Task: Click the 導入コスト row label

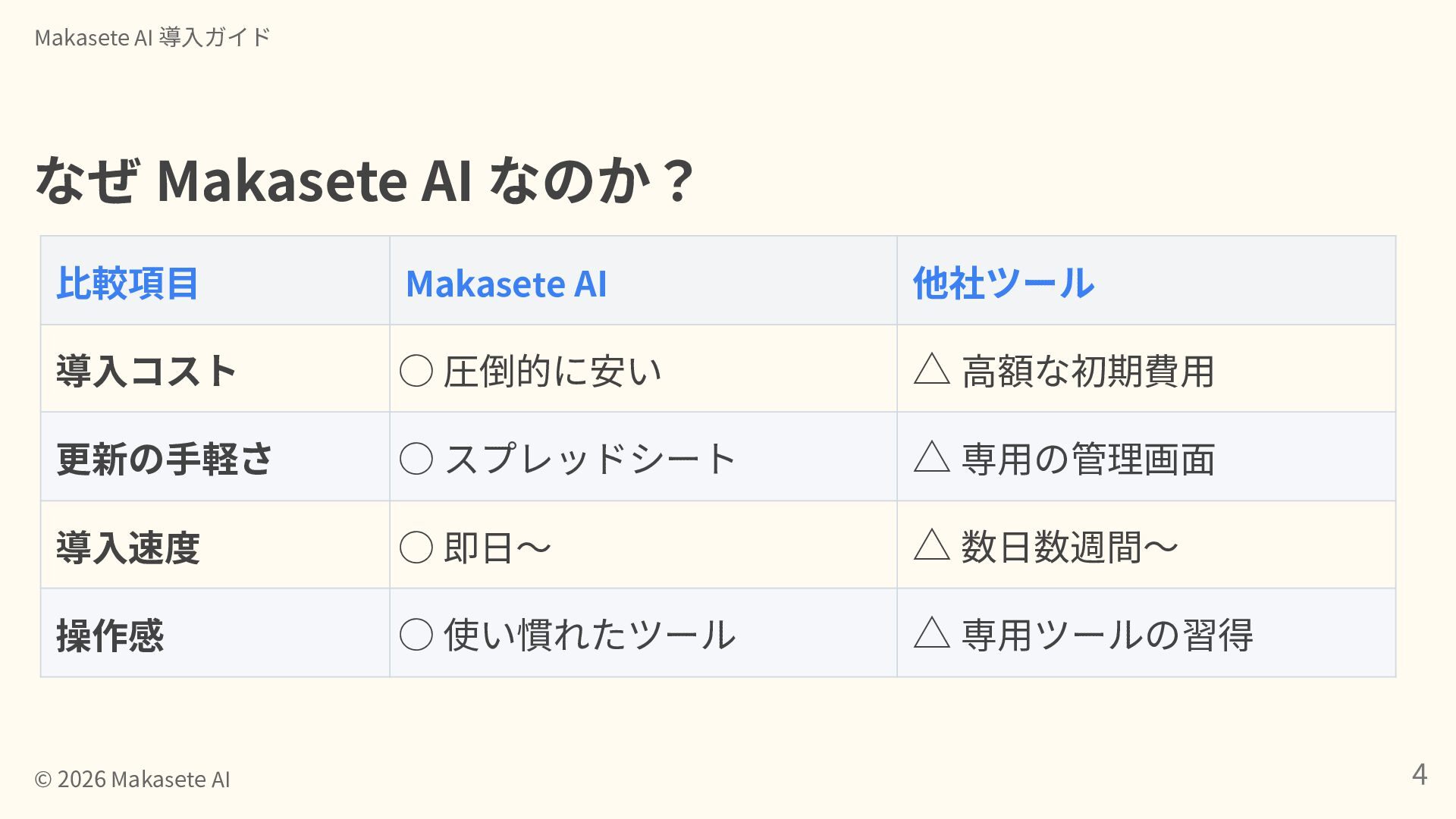Action: click(146, 372)
